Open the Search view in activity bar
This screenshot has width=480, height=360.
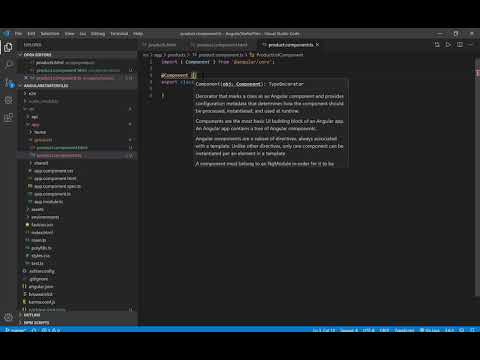pos(8,64)
